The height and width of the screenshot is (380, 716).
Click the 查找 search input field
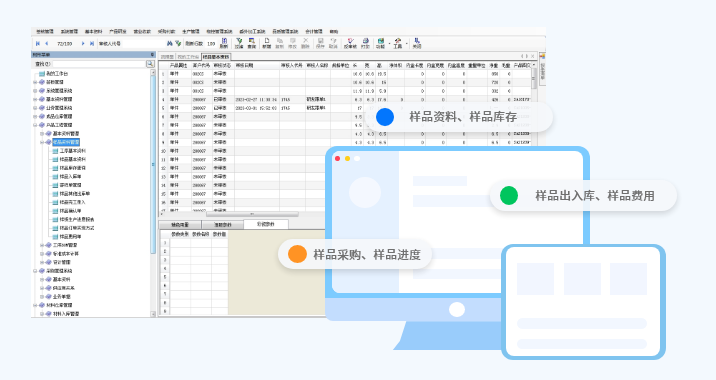coord(99,64)
